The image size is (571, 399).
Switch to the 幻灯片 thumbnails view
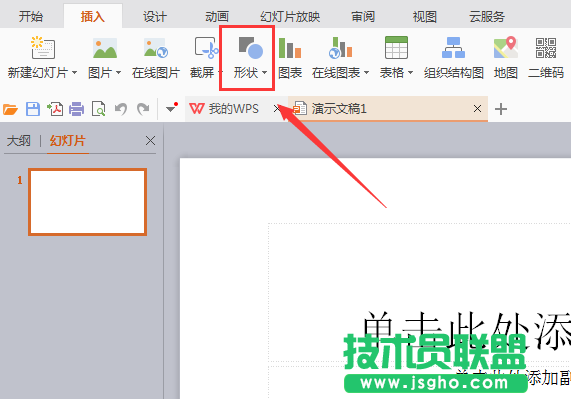(68, 141)
